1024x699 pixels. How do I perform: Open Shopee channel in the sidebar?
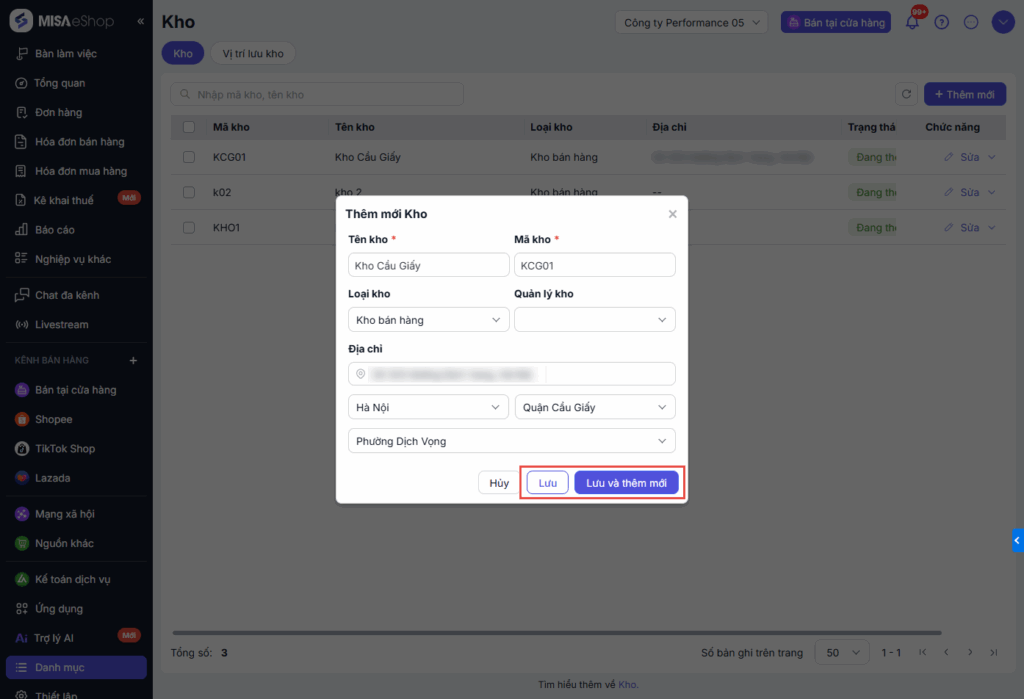(x=53, y=419)
